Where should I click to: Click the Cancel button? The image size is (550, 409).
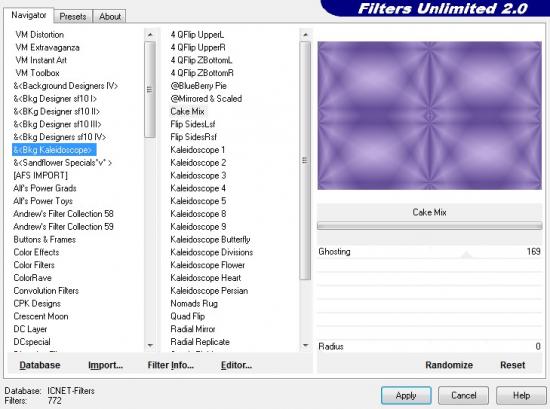463,395
